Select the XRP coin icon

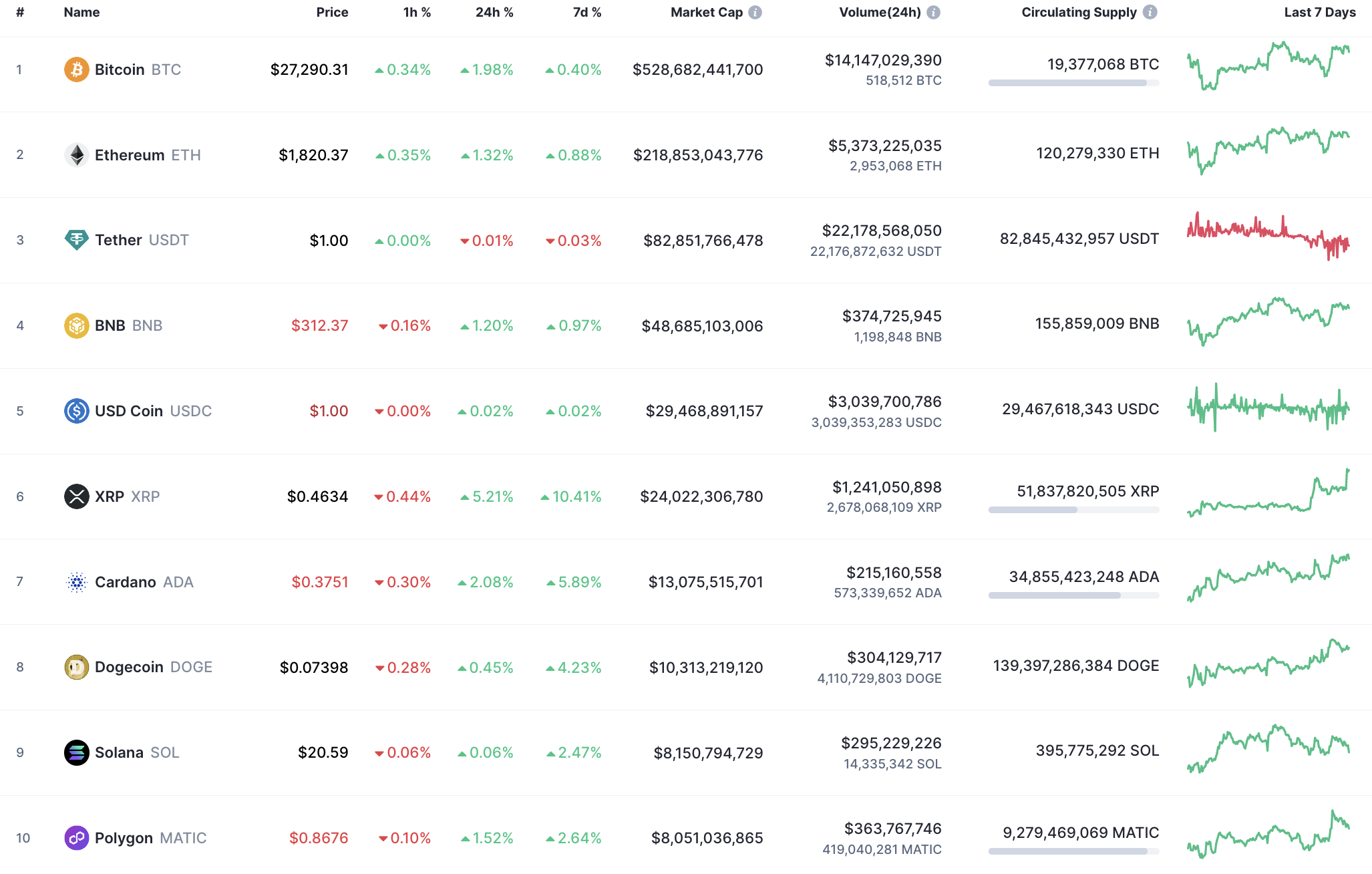point(77,496)
